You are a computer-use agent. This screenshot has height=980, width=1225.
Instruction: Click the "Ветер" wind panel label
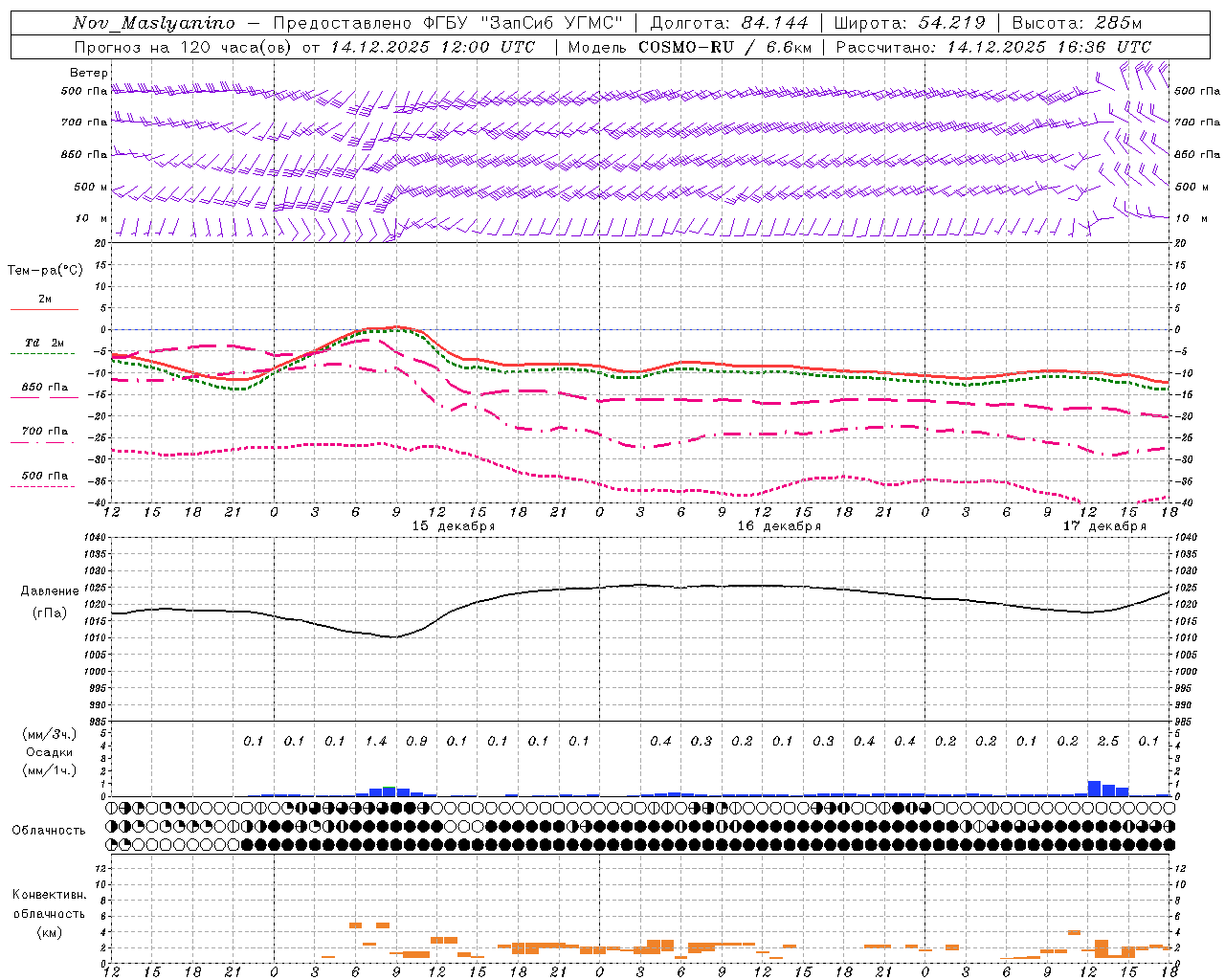tap(89, 73)
